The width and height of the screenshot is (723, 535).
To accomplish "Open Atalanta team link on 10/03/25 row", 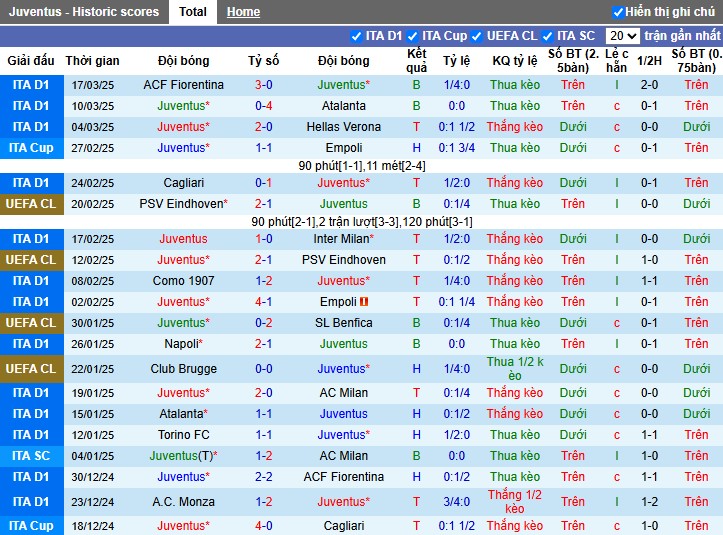I will [344, 106].
